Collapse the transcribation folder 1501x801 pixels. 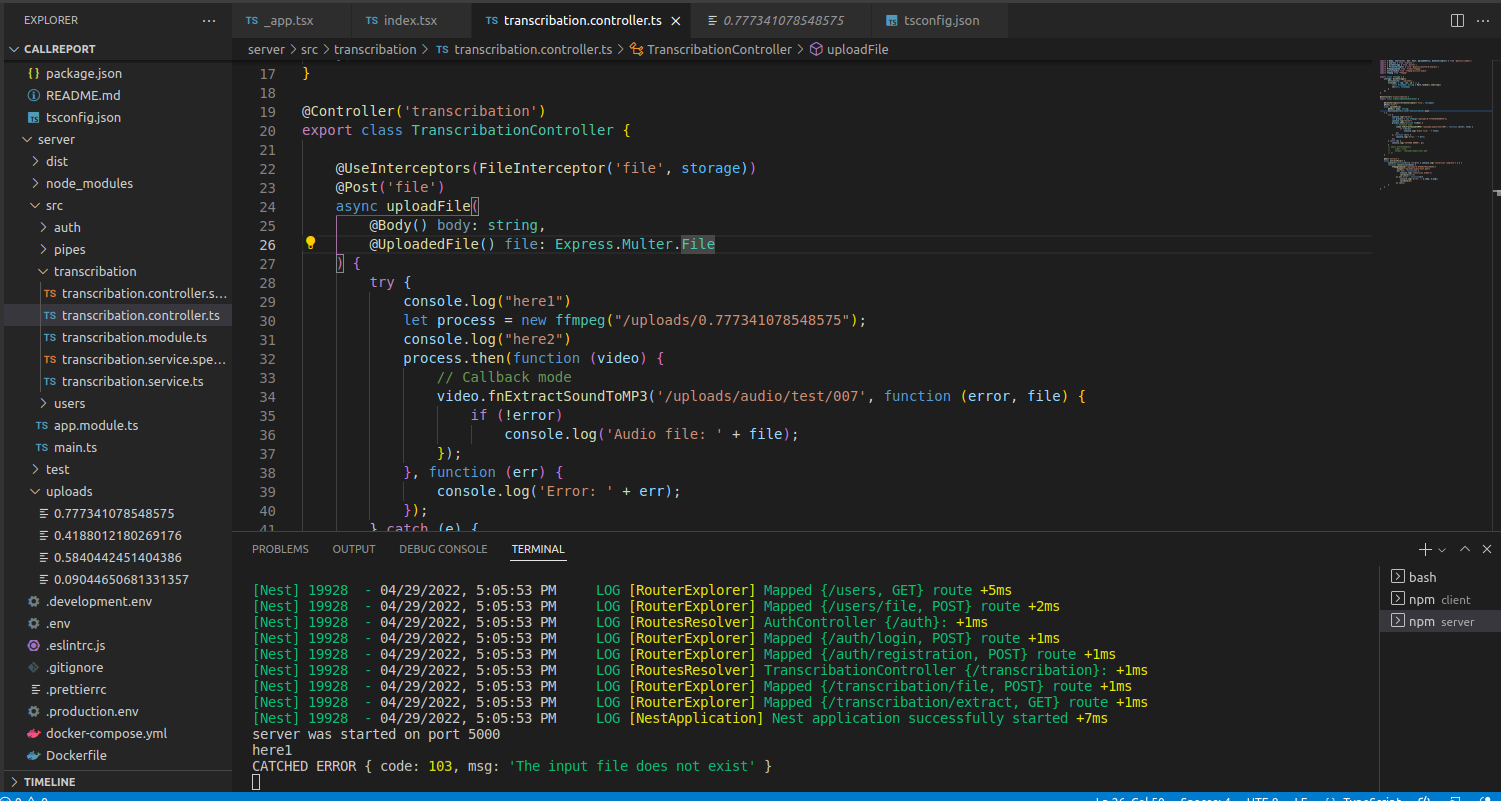click(x=118, y=271)
